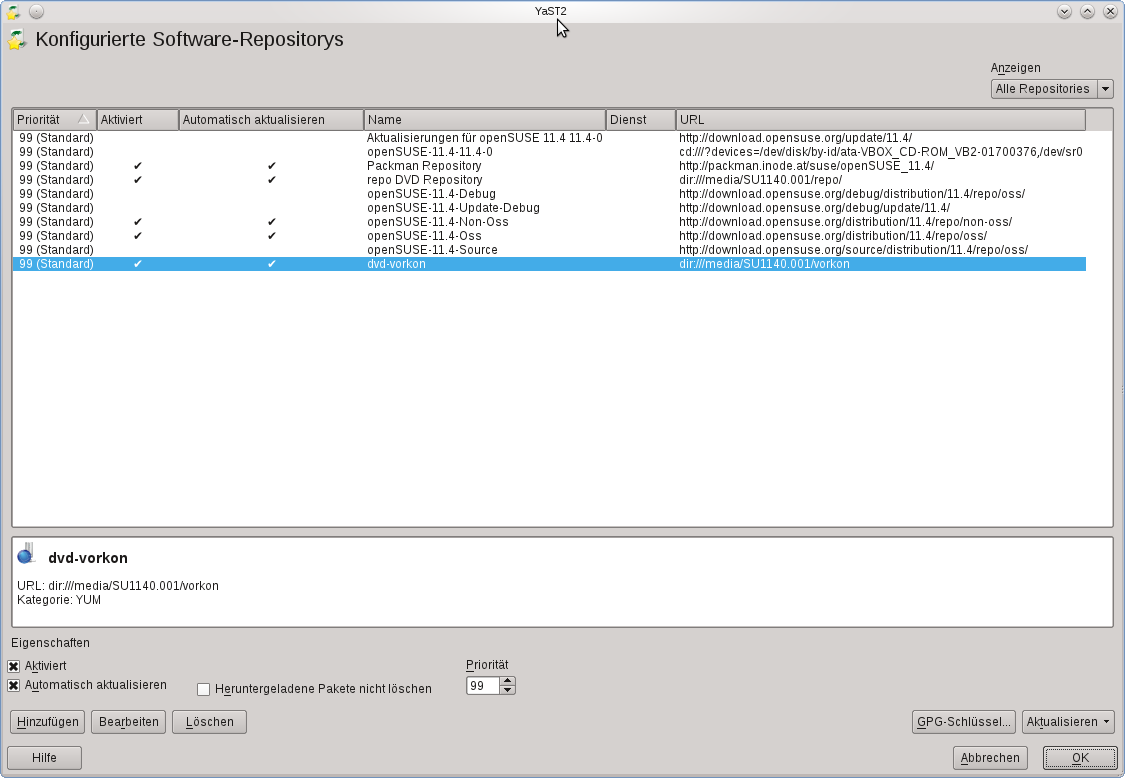
Task: Toggle the Aktiviert checkbox under Eigenschaften
Action: 14,667
